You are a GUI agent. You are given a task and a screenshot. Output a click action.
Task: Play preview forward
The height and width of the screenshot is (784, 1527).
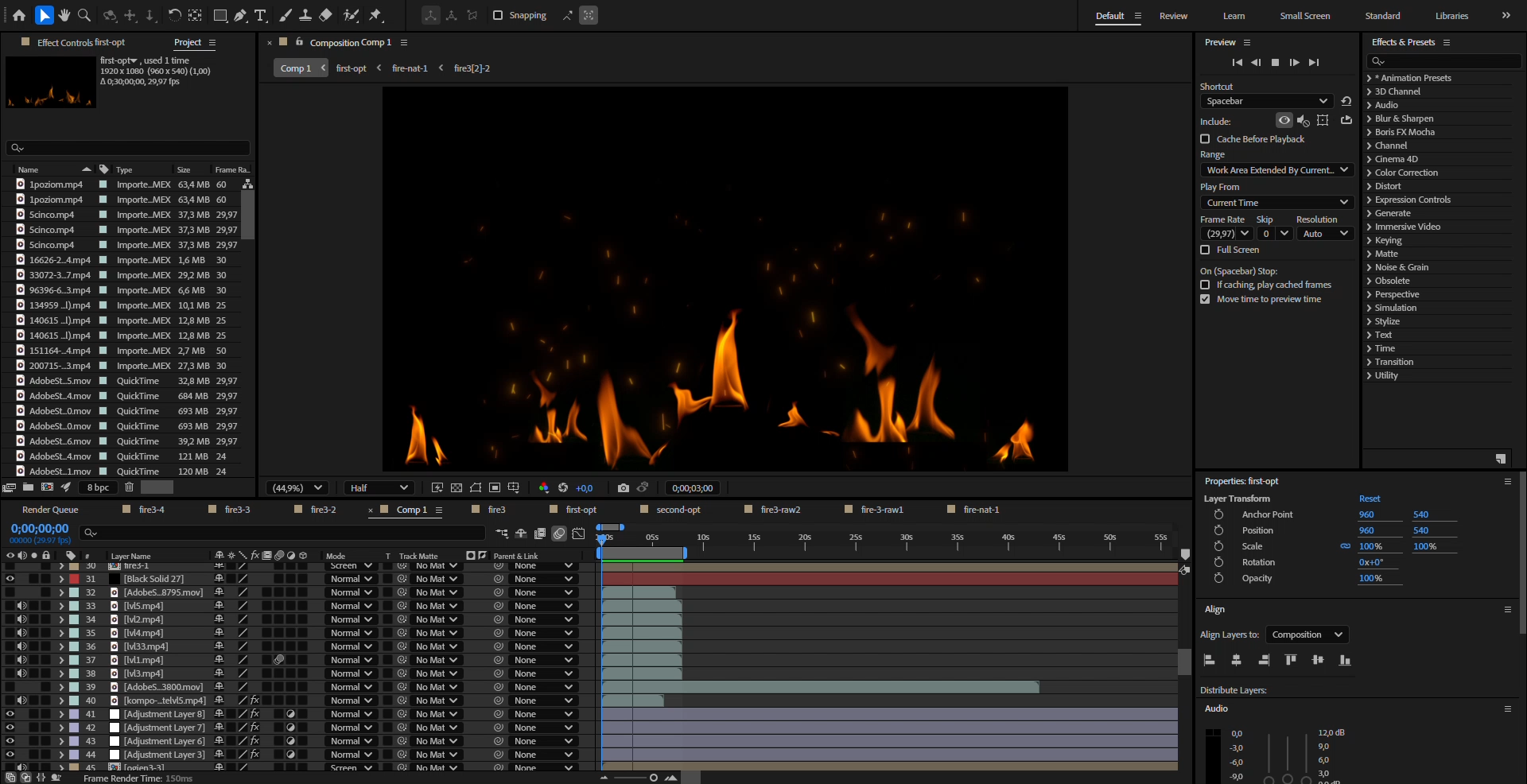click(x=1295, y=62)
